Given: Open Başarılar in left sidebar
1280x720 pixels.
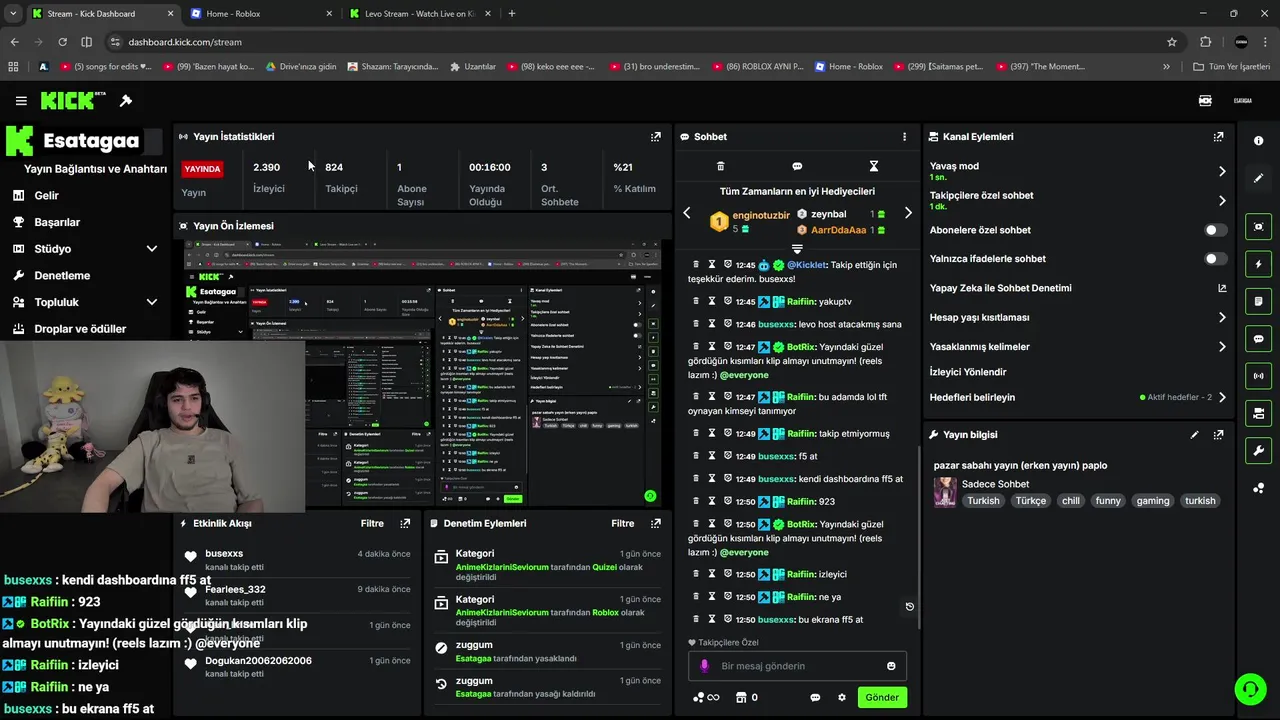Looking at the screenshot, I should click(56, 222).
